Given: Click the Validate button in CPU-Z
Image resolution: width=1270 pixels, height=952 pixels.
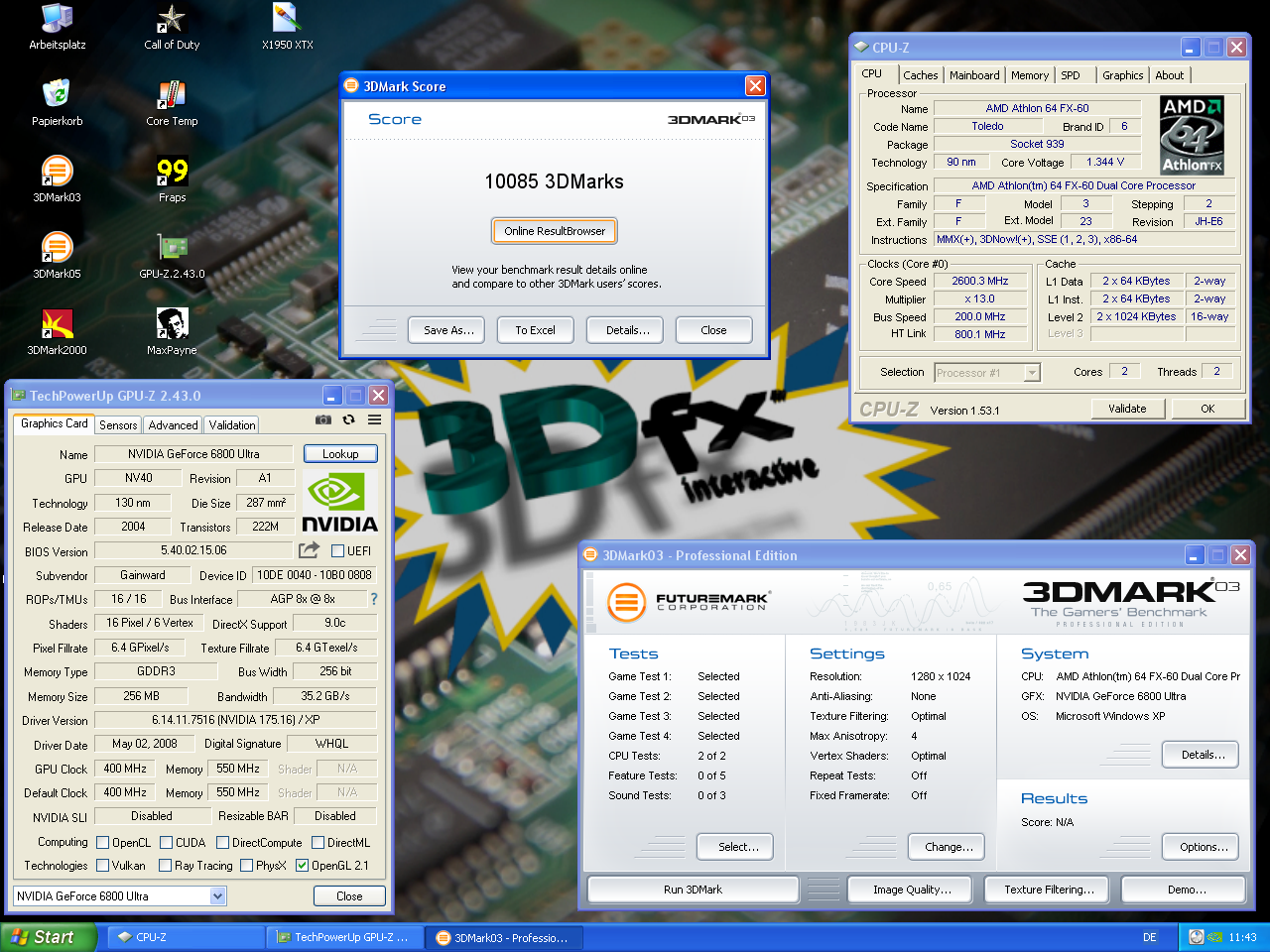Looking at the screenshot, I should (x=1127, y=409).
